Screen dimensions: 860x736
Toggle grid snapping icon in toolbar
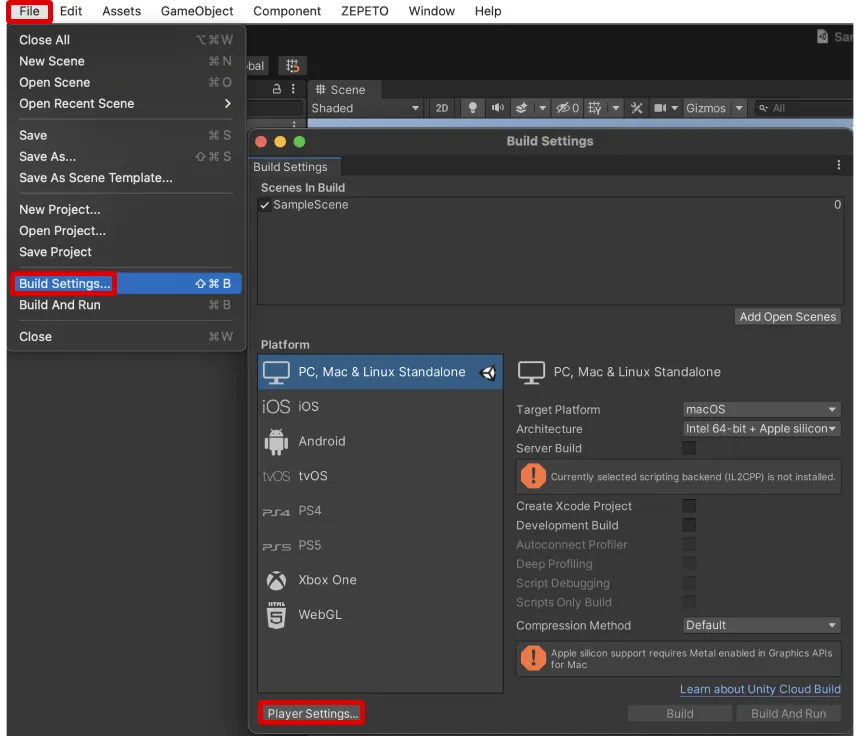pyautogui.click(x=292, y=66)
